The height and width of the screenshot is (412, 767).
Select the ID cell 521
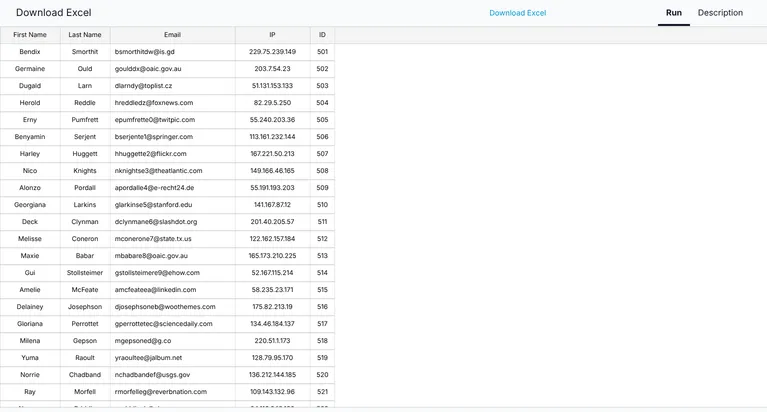click(322, 392)
